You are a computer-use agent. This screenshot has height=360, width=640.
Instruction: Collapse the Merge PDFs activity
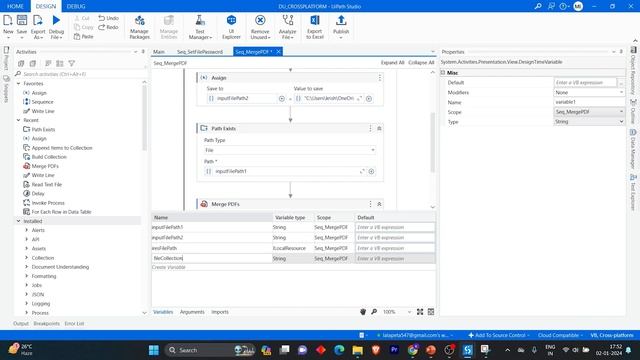pos(379,204)
